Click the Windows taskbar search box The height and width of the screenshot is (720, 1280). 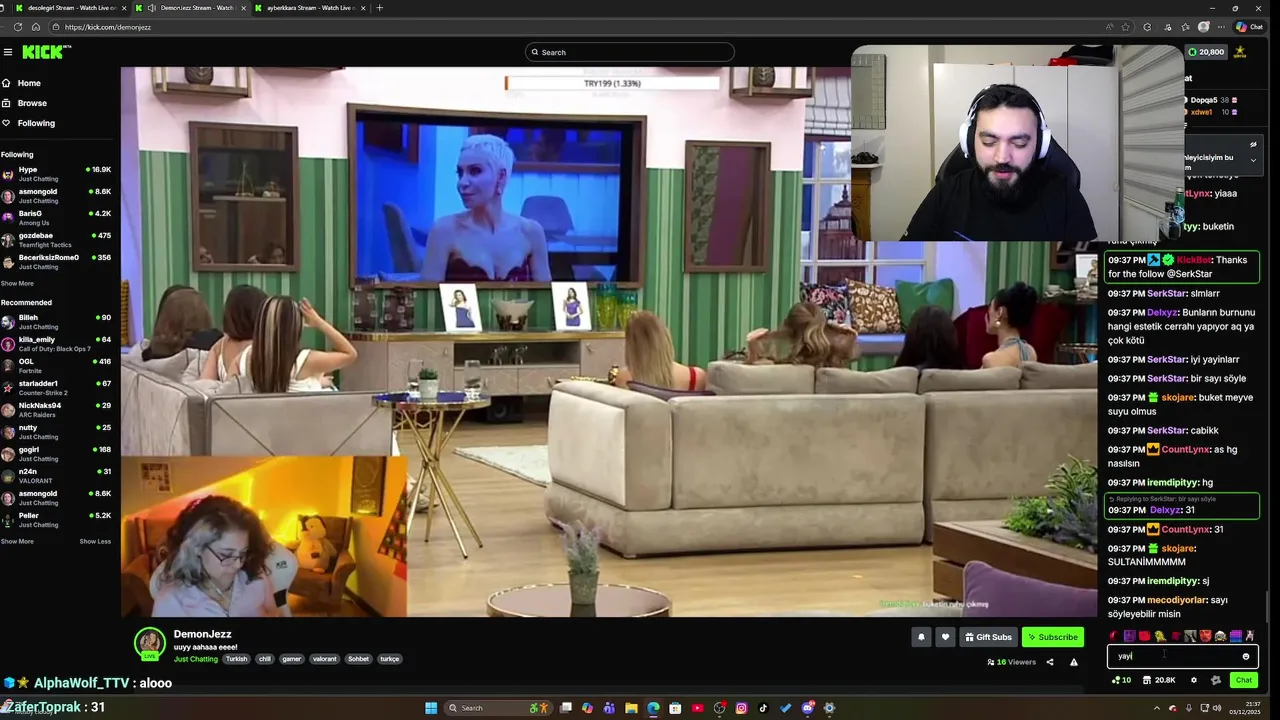[x=497, y=708]
